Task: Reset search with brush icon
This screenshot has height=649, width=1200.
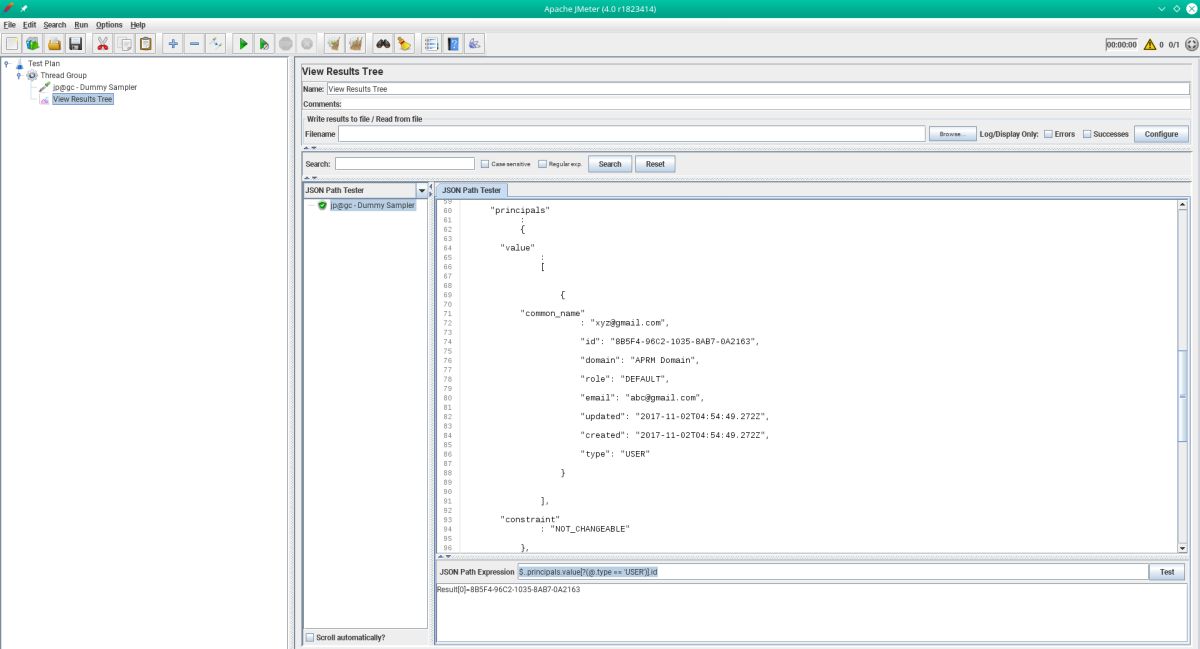Action: click(x=404, y=43)
